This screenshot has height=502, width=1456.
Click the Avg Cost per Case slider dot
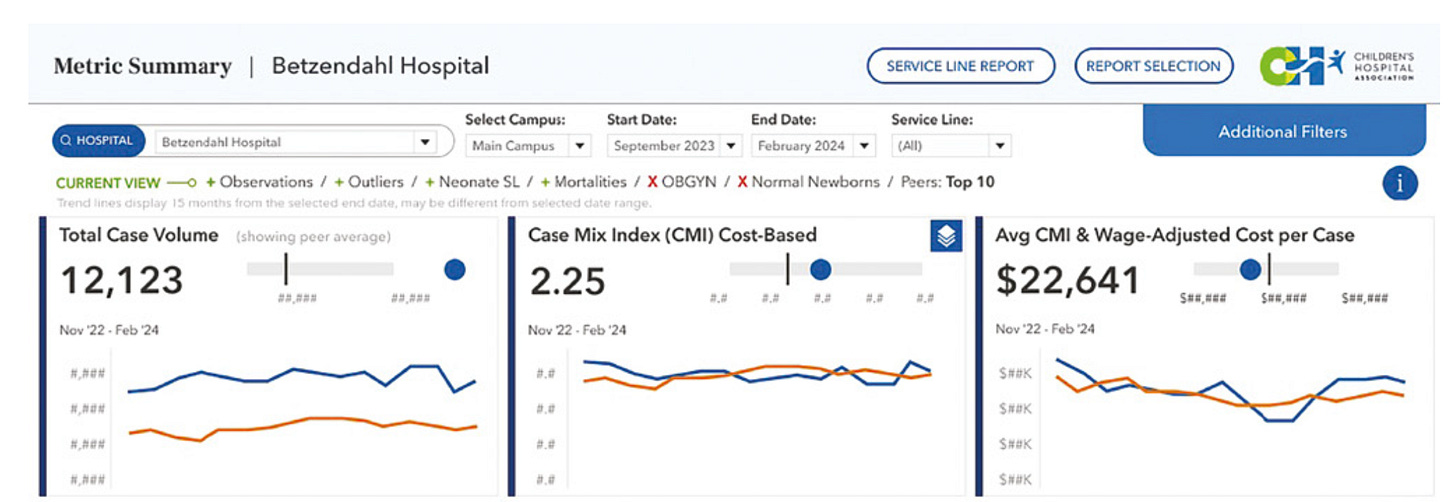[1249, 269]
